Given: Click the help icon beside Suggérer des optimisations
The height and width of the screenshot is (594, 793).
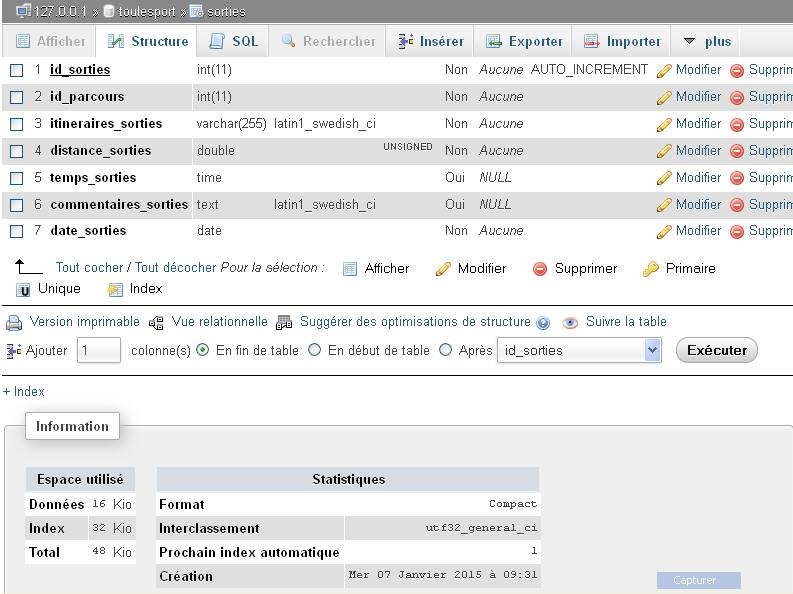Looking at the screenshot, I should [x=543, y=323].
